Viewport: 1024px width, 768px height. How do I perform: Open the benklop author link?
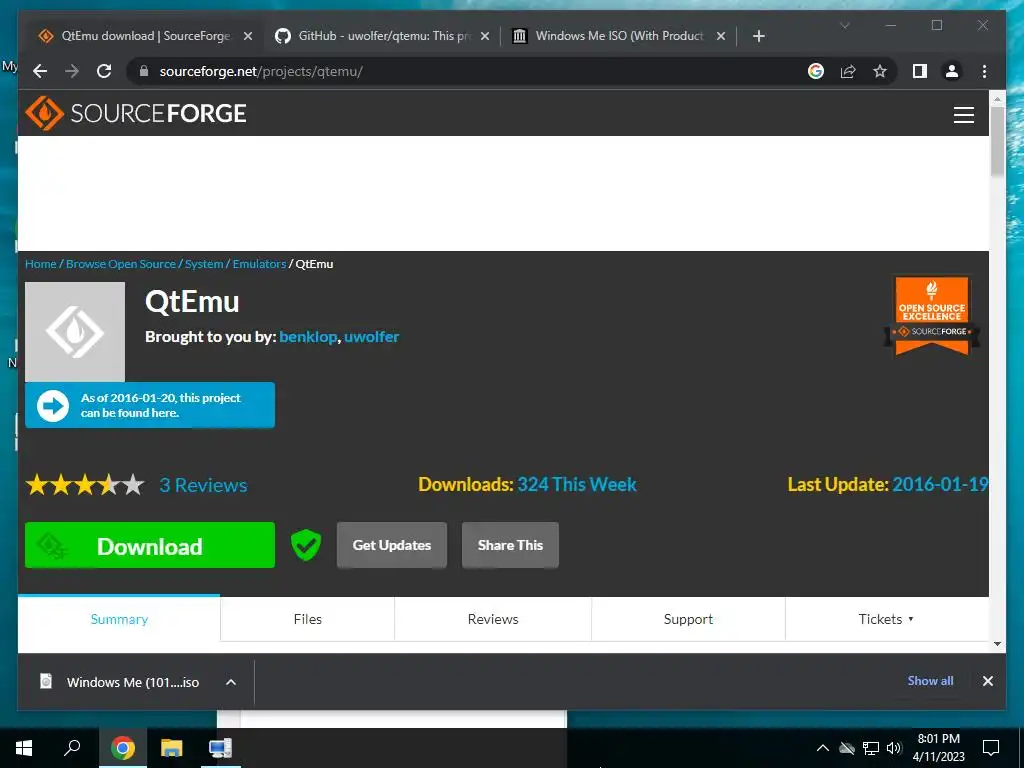tap(308, 336)
